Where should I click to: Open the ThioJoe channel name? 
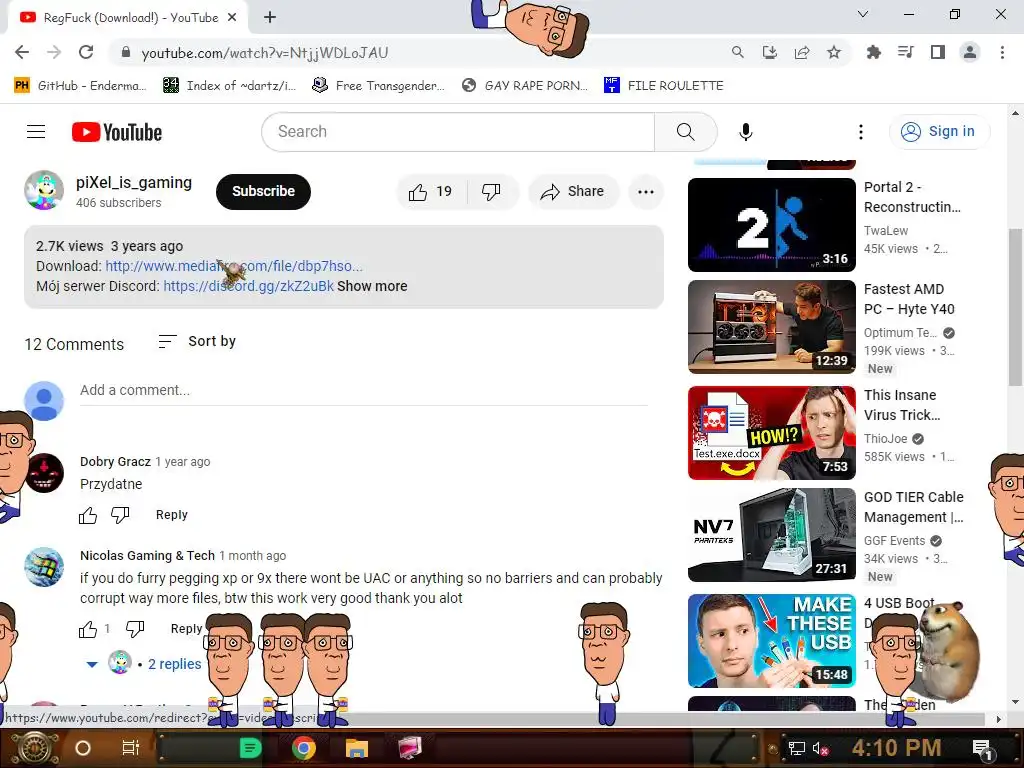pos(886,439)
